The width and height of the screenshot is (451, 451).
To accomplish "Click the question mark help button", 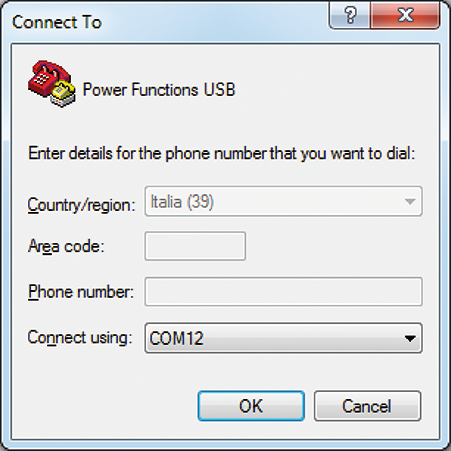I will tap(350, 15).
